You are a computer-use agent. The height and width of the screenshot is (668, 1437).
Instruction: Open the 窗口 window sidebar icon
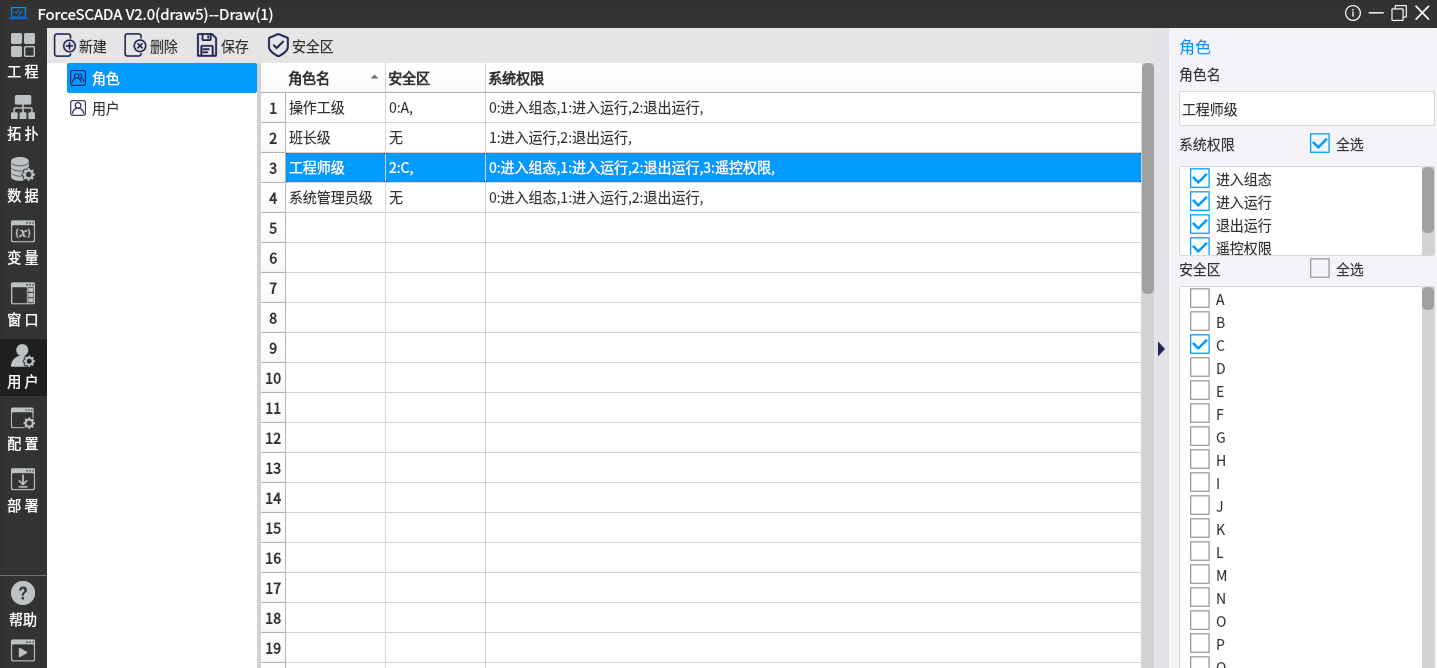[x=23, y=304]
